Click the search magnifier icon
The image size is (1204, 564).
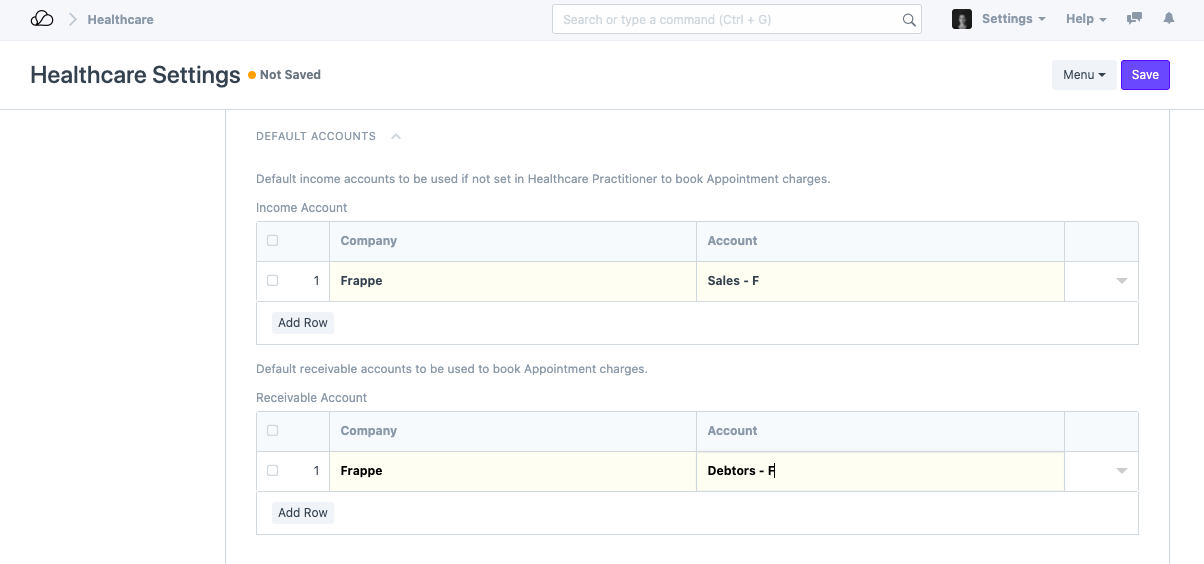point(908,19)
